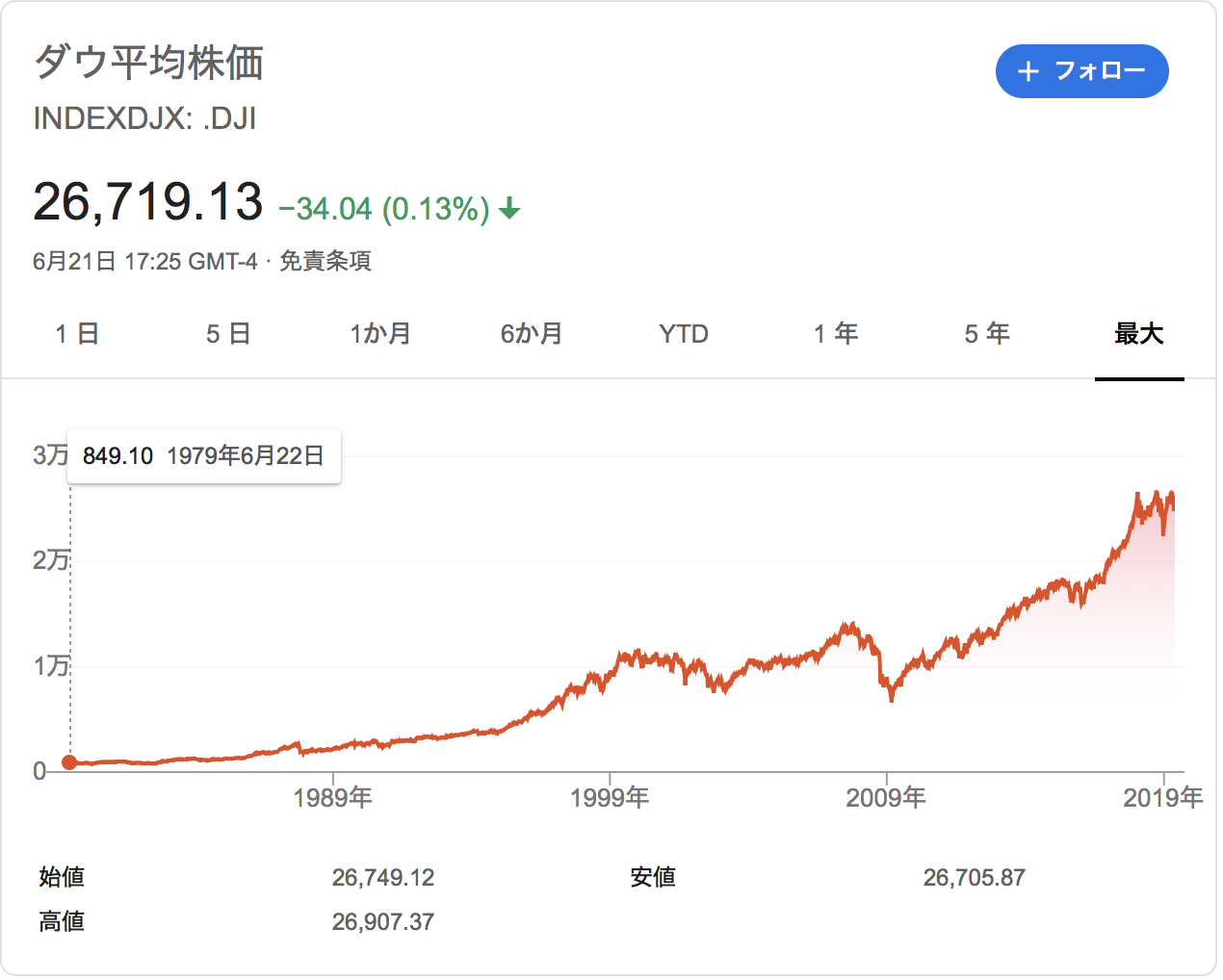Click the 1万 y-axis label
1223x980 pixels.
coord(51,665)
